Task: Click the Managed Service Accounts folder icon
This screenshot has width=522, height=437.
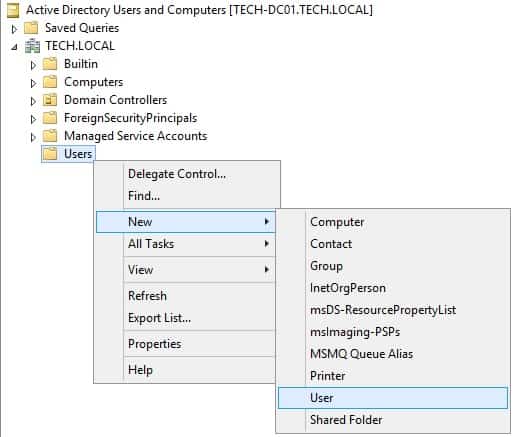Action: click(50, 136)
